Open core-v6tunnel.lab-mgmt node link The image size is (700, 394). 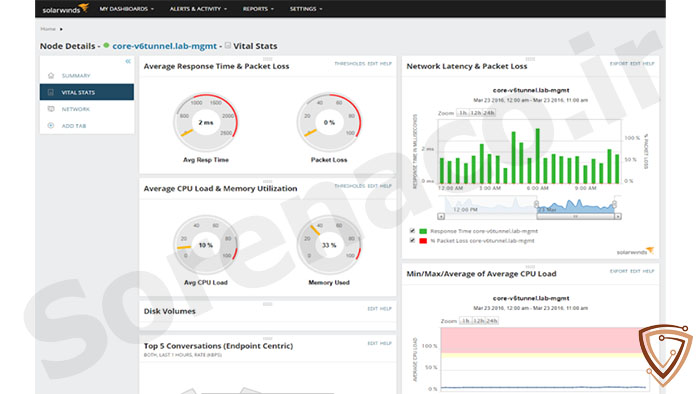tap(164, 46)
